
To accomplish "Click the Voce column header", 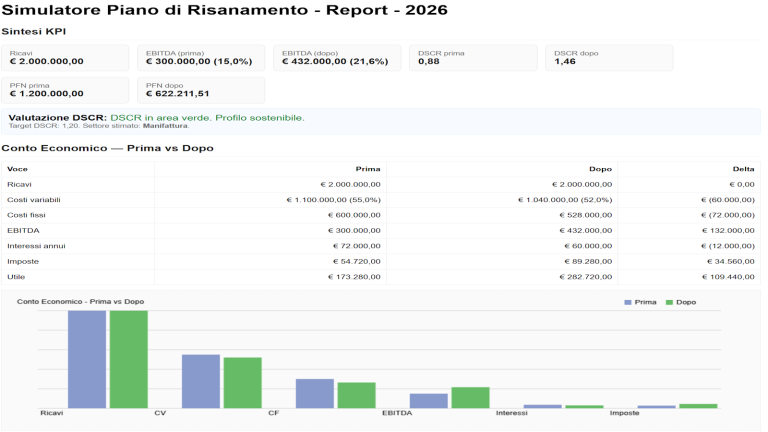I will pyautogui.click(x=18, y=169).
